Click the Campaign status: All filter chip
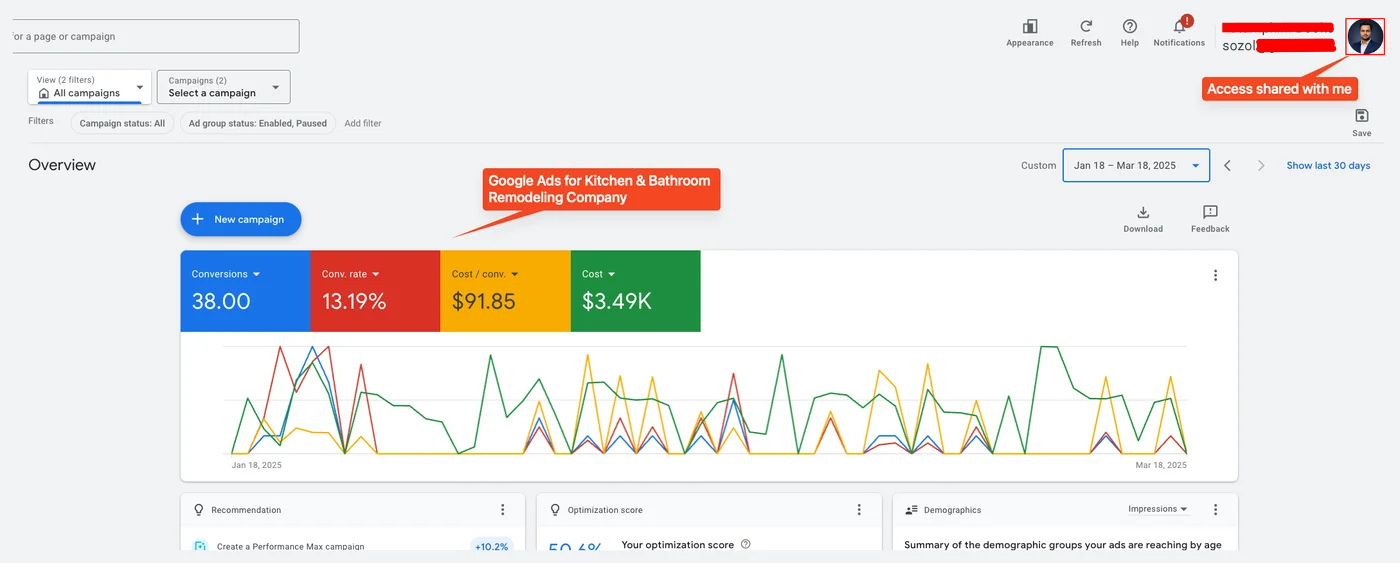The height and width of the screenshot is (563, 1400). [122, 124]
